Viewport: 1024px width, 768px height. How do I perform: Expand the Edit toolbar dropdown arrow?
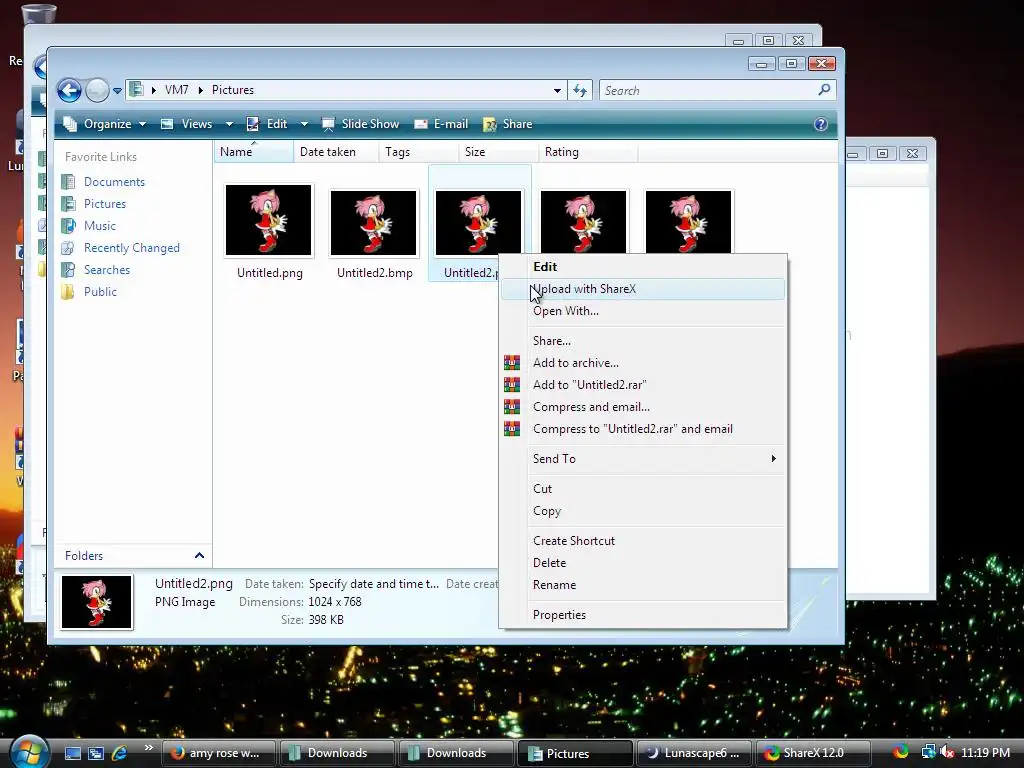(x=304, y=124)
